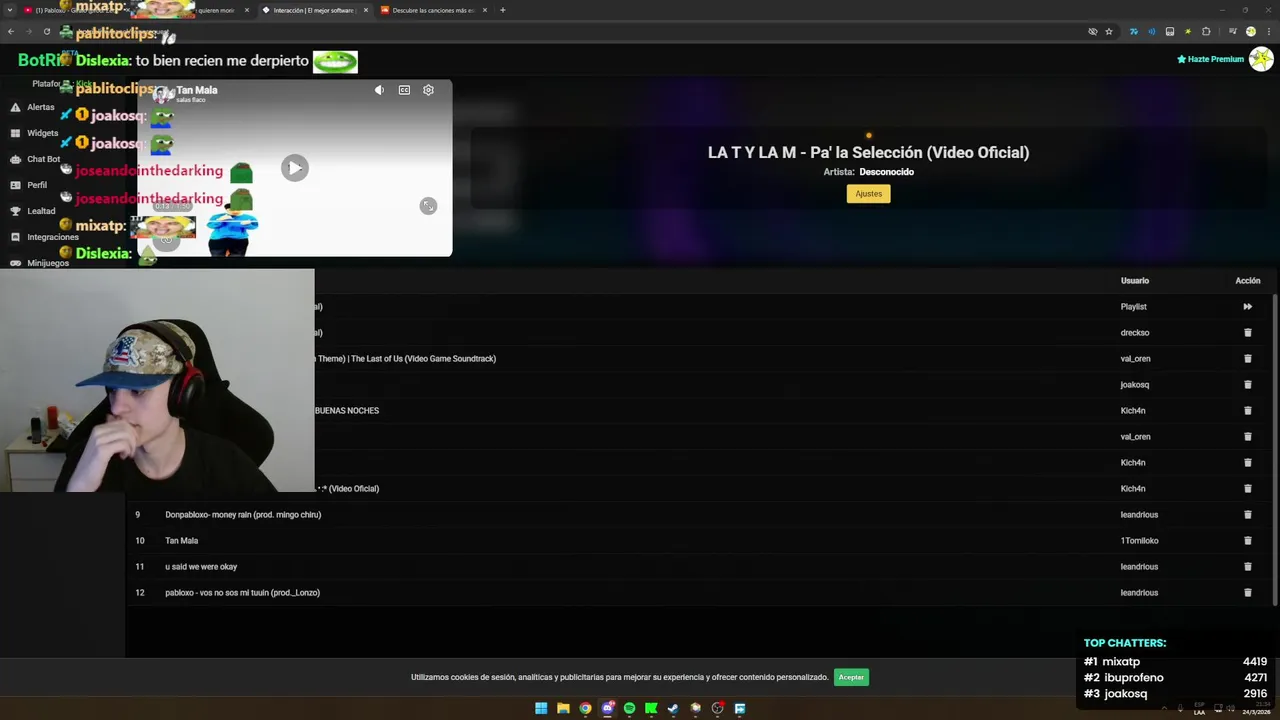Image resolution: width=1280 pixels, height=720 pixels.
Task: Click the Ajustes button
Action: pyautogui.click(x=868, y=194)
